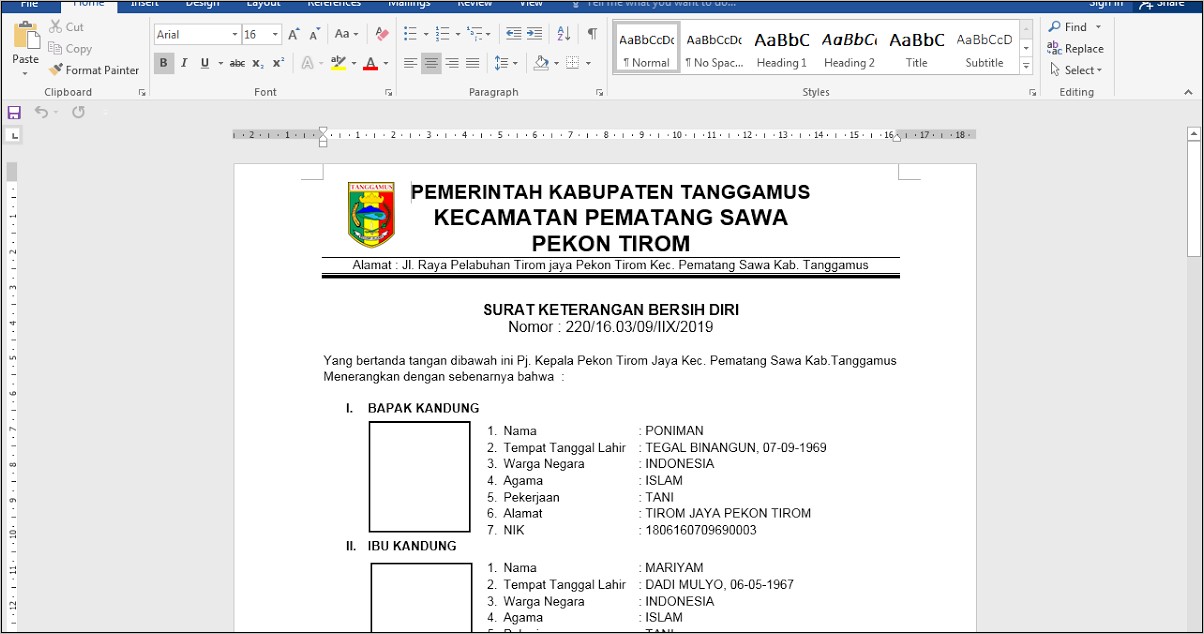Apply text effects and typography

306,63
